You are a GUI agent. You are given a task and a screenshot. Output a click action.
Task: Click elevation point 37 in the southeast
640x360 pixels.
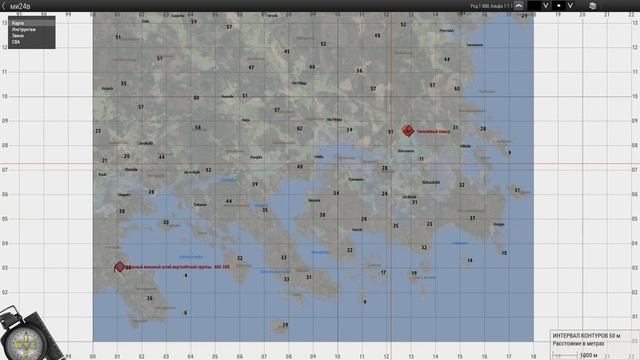point(472,218)
